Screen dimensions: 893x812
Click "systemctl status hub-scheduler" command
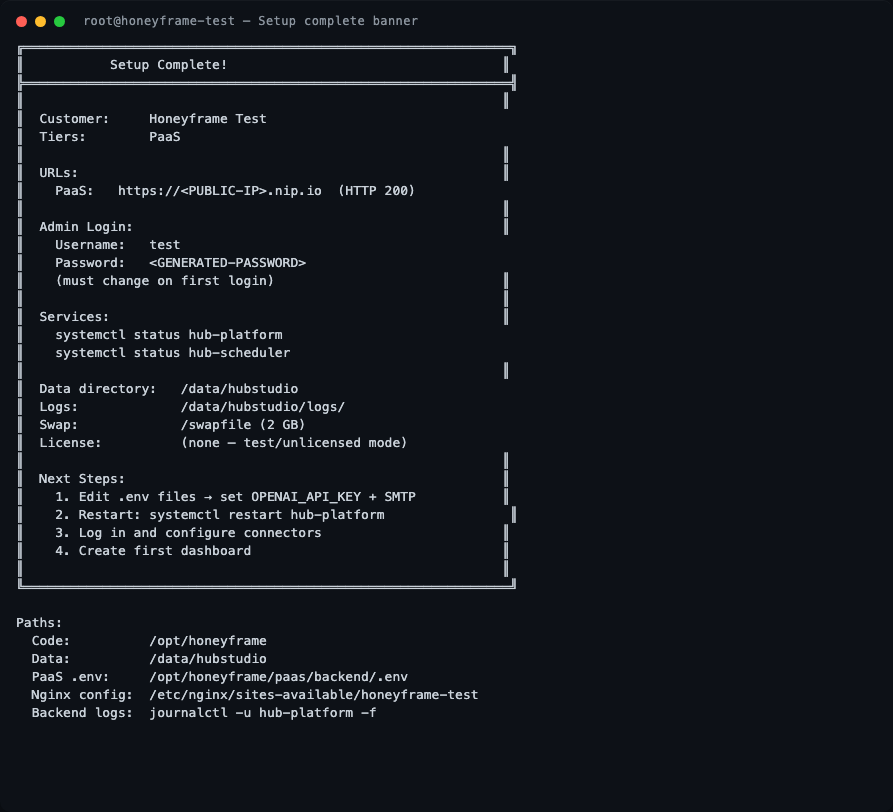coord(172,353)
